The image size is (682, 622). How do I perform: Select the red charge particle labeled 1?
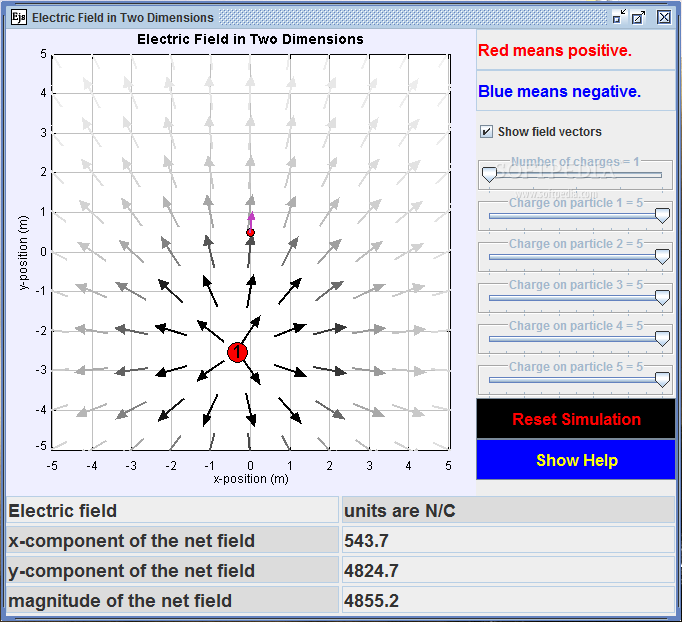237,352
